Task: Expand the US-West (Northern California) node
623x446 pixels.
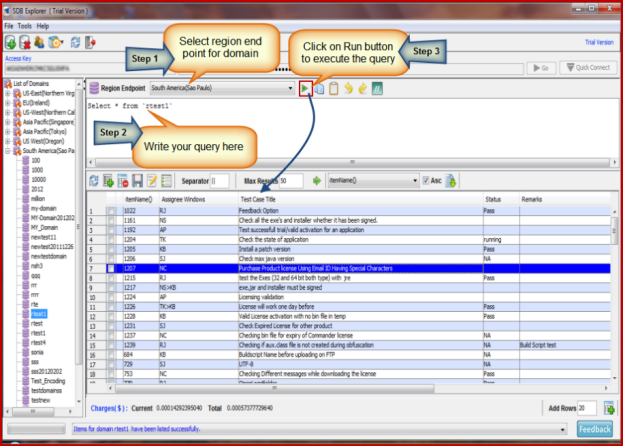Action: 8,112
